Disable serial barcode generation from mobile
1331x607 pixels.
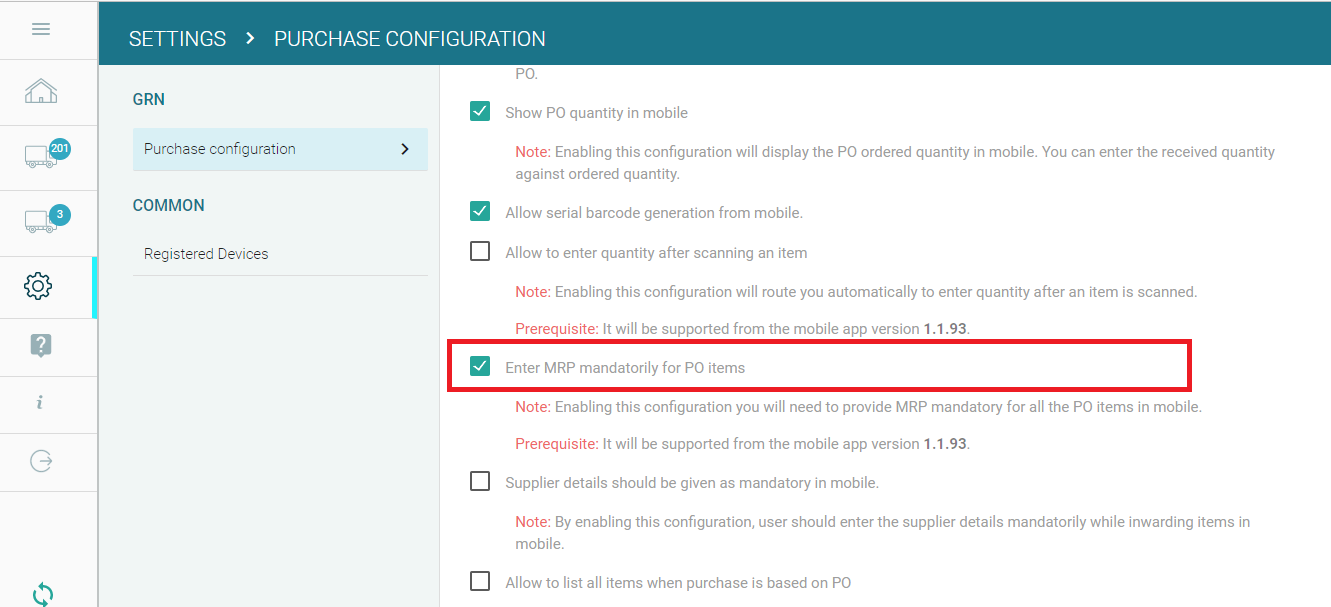(480, 212)
